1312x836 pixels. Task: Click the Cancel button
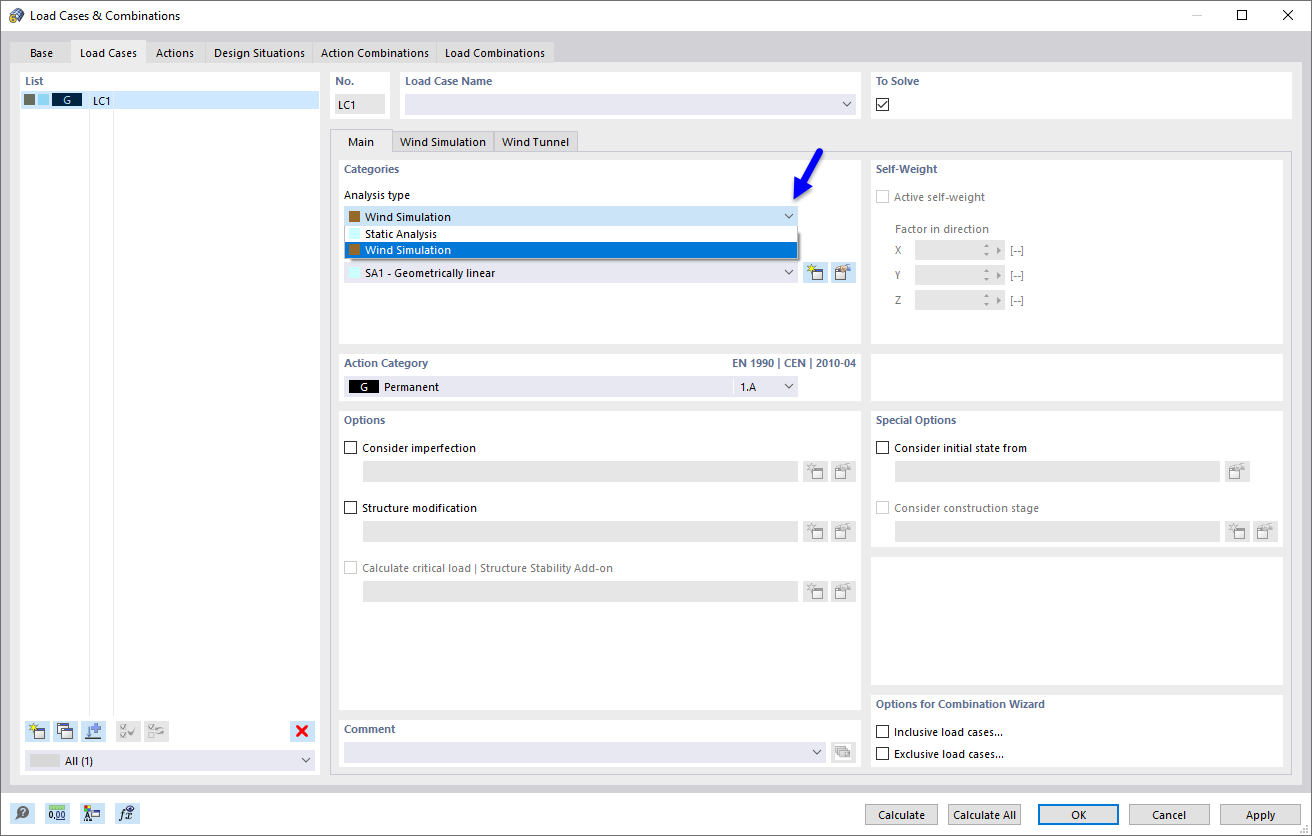click(x=1169, y=814)
